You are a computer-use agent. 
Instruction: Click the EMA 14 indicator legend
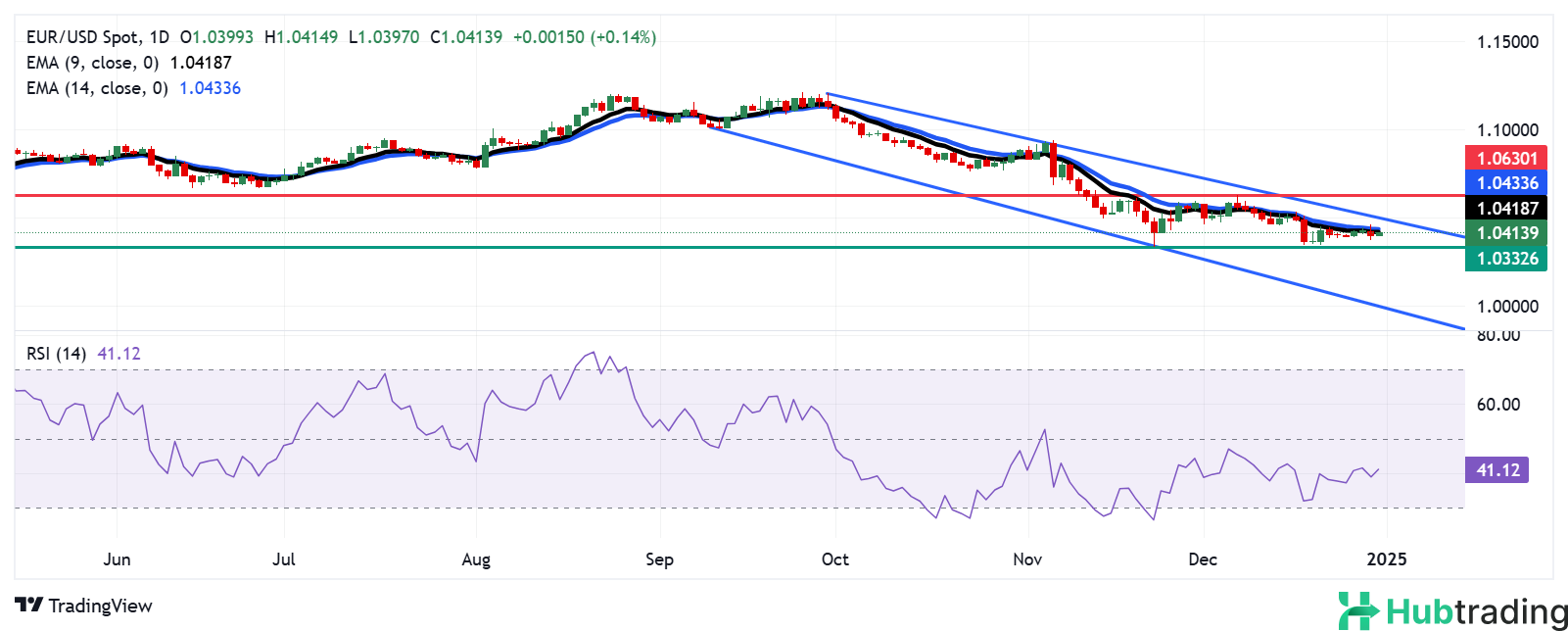click(96, 88)
